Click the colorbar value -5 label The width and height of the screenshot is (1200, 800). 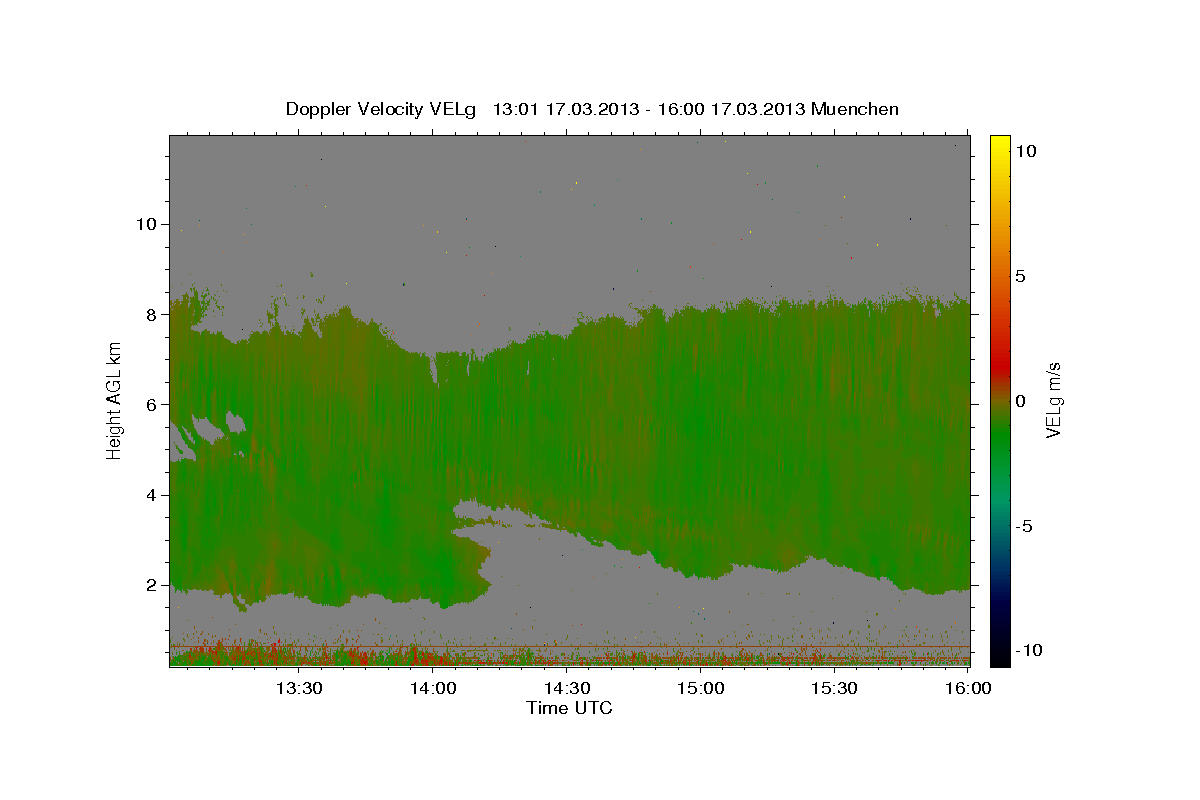[1024, 526]
